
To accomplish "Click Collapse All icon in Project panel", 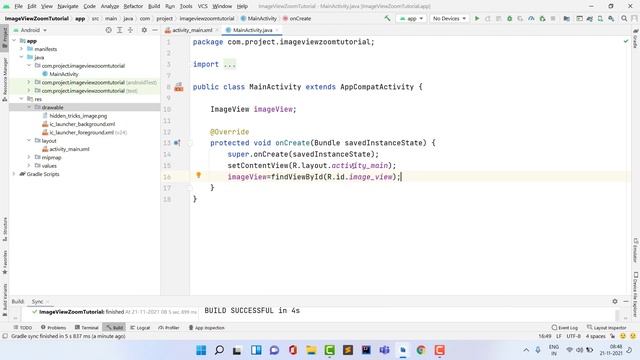I will (131, 30).
